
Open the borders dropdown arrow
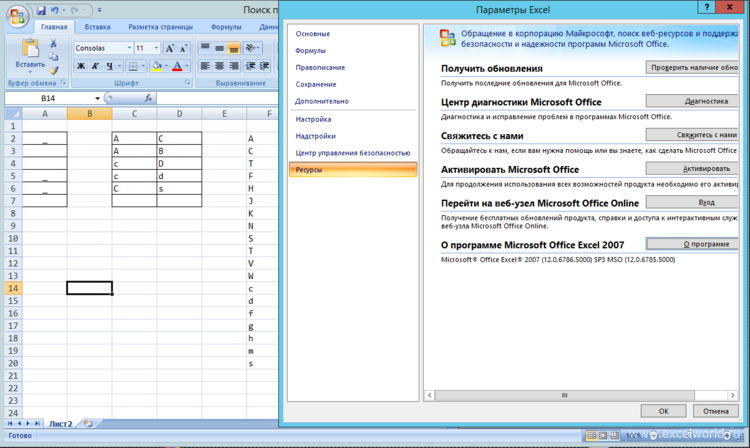143,66
